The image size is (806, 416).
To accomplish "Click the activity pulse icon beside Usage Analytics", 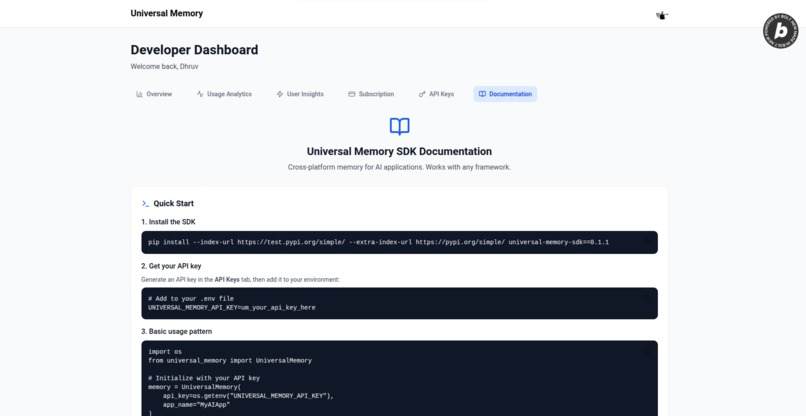I will [x=200, y=94].
